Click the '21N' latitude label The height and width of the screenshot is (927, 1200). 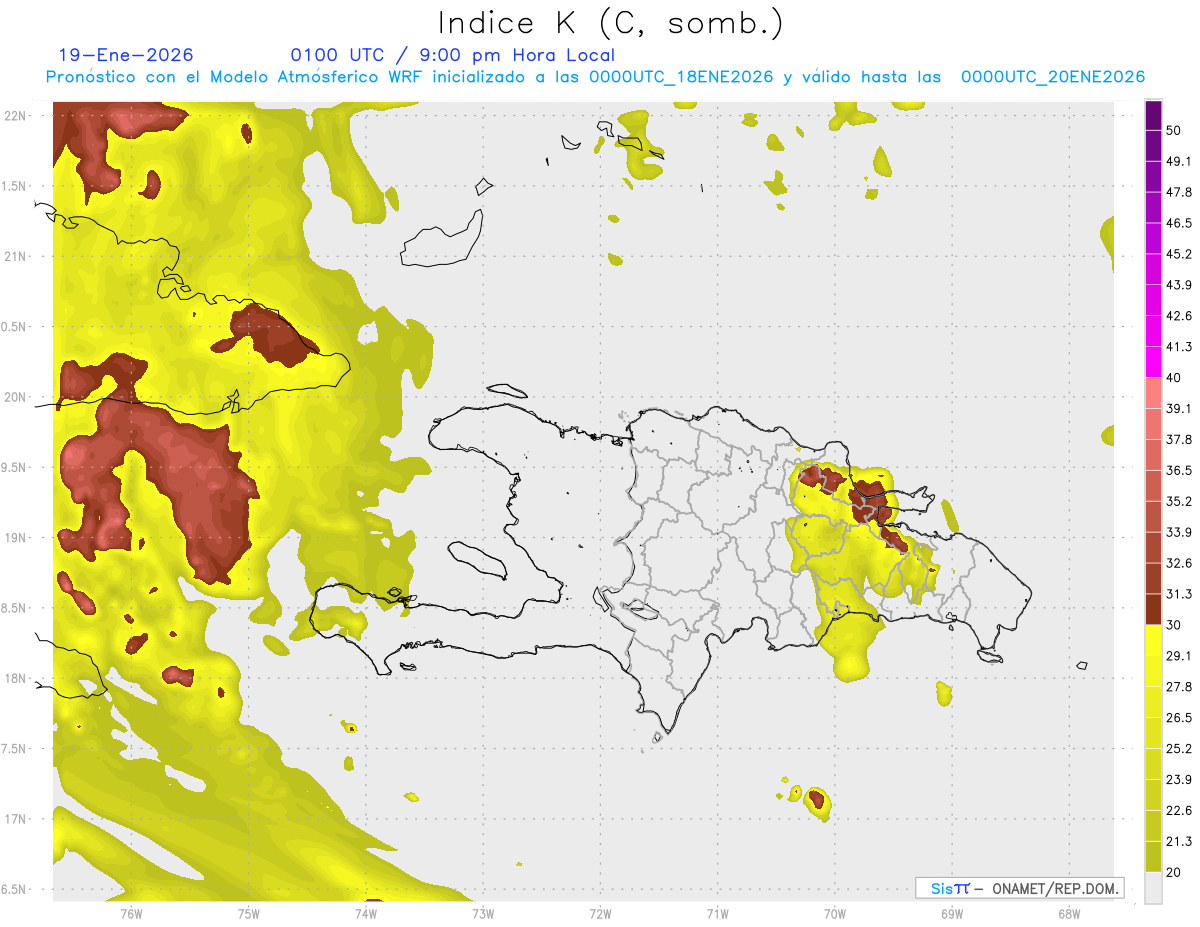click(17, 256)
